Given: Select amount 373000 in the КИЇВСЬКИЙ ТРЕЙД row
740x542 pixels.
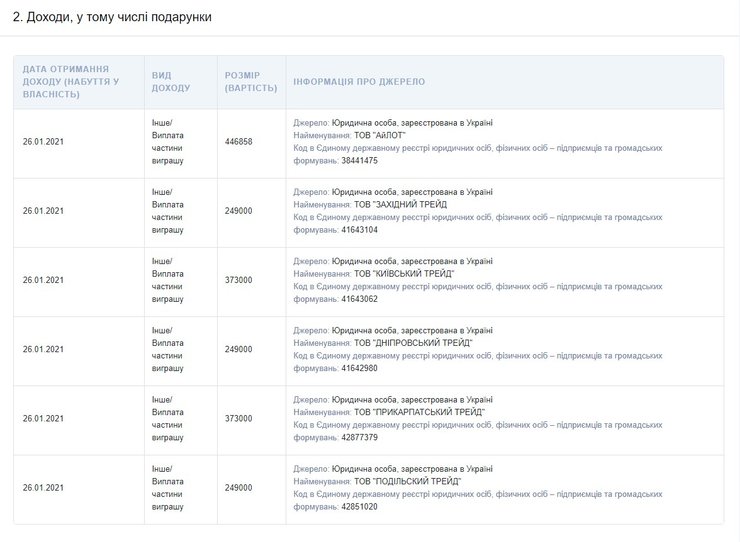Looking at the screenshot, I should tap(239, 280).
